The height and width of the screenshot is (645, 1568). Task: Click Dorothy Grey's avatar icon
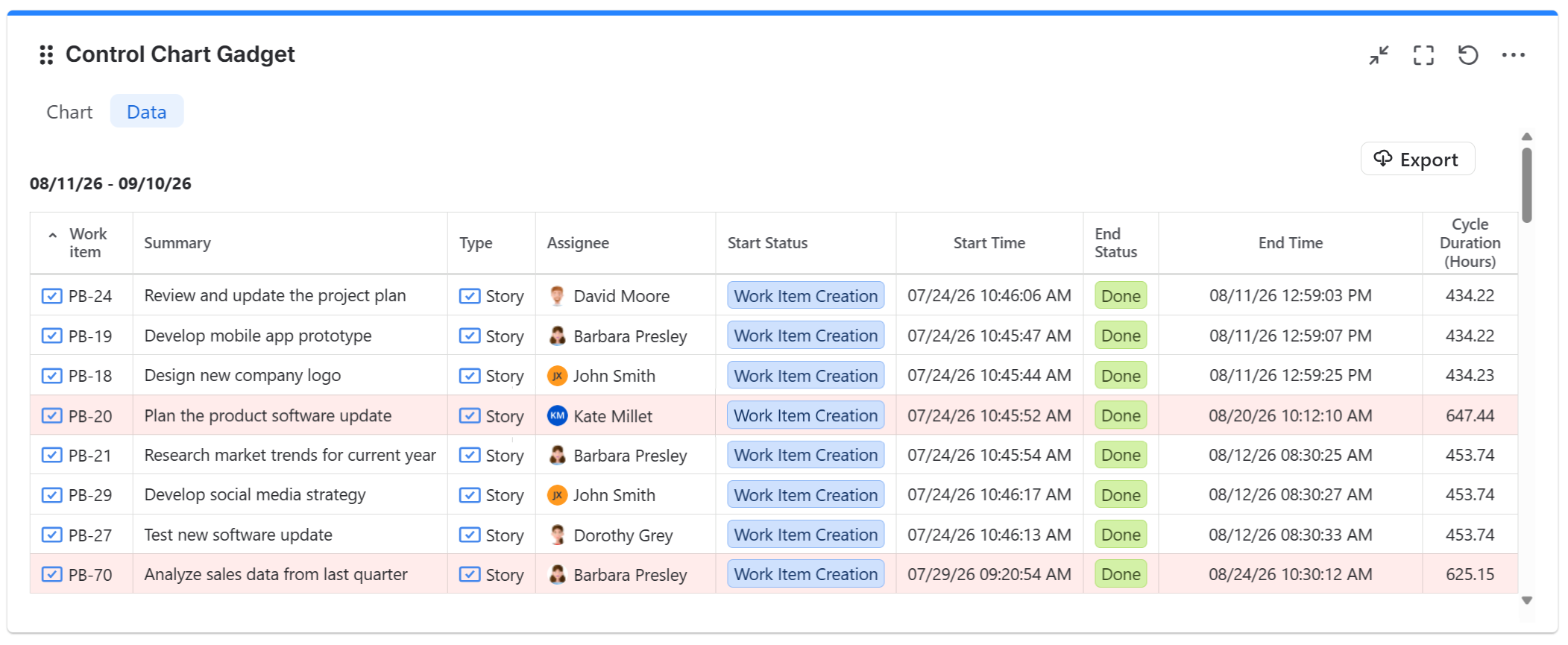(x=557, y=535)
